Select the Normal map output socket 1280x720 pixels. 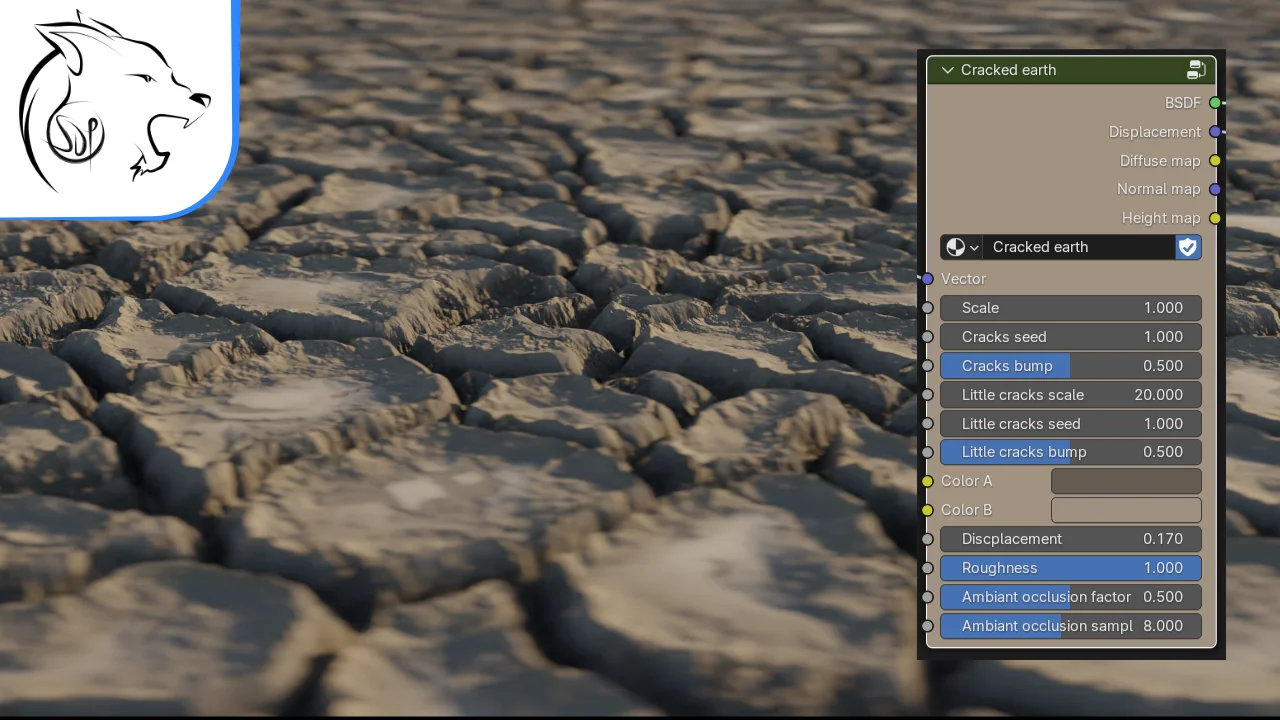pyautogui.click(x=1216, y=189)
